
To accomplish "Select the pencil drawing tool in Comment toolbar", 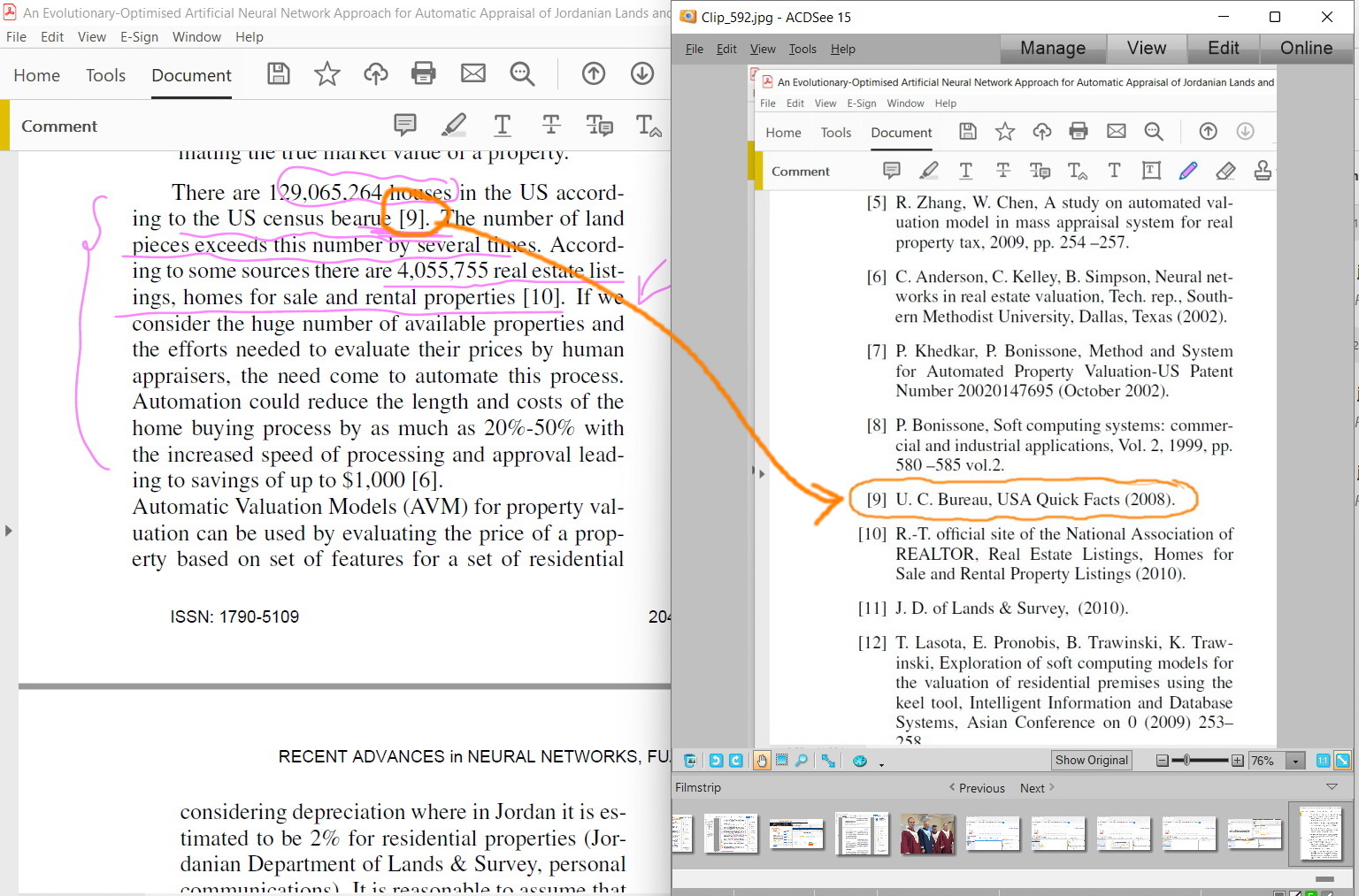I will [1189, 170].
